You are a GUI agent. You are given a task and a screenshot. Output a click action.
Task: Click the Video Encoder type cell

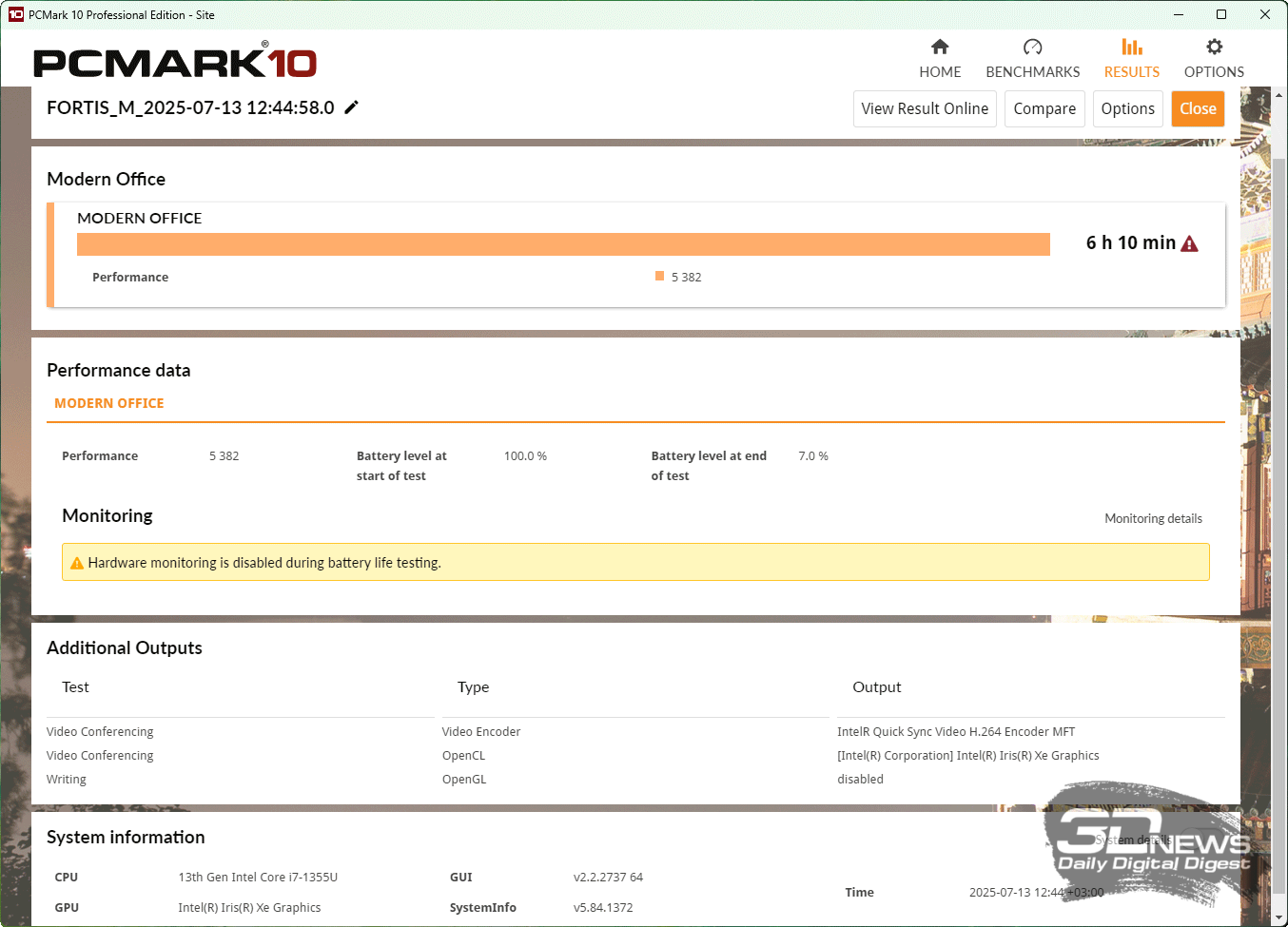(481, 732)
